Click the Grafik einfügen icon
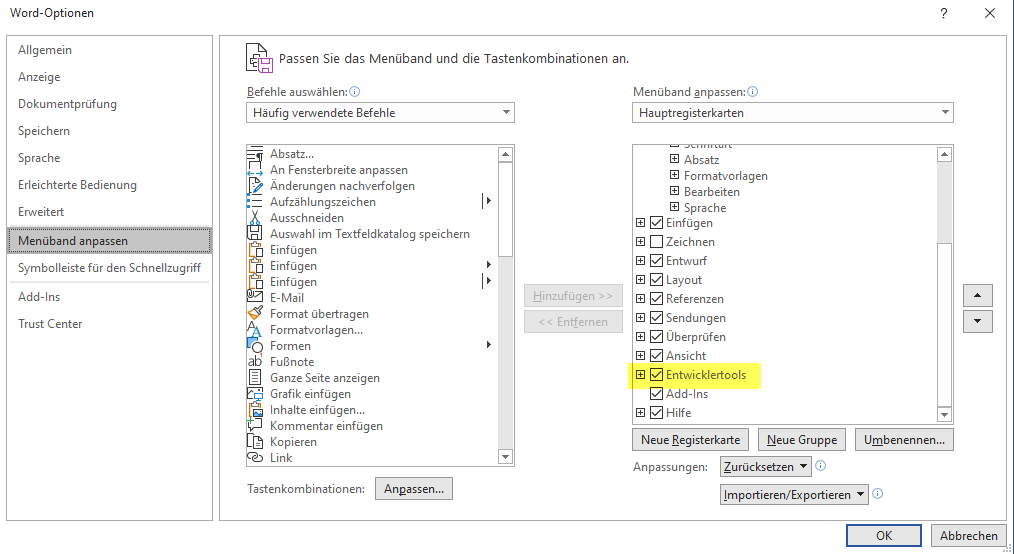Image resolution: width=1014 pixels, height=554 pixels. [255, 394]
